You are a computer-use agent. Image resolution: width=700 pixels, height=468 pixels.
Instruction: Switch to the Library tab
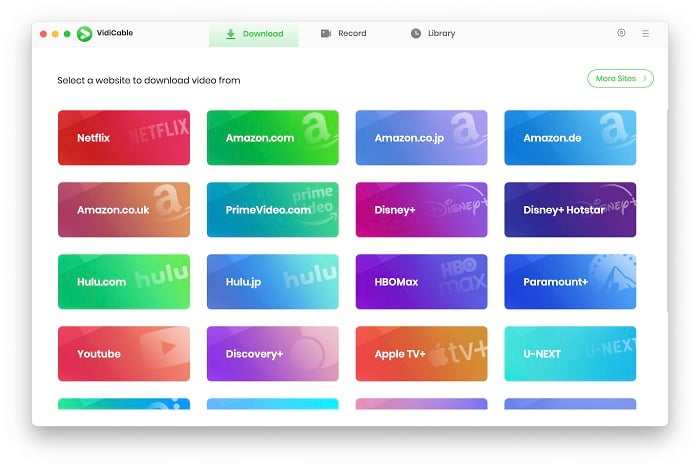(x=433, y=33)
